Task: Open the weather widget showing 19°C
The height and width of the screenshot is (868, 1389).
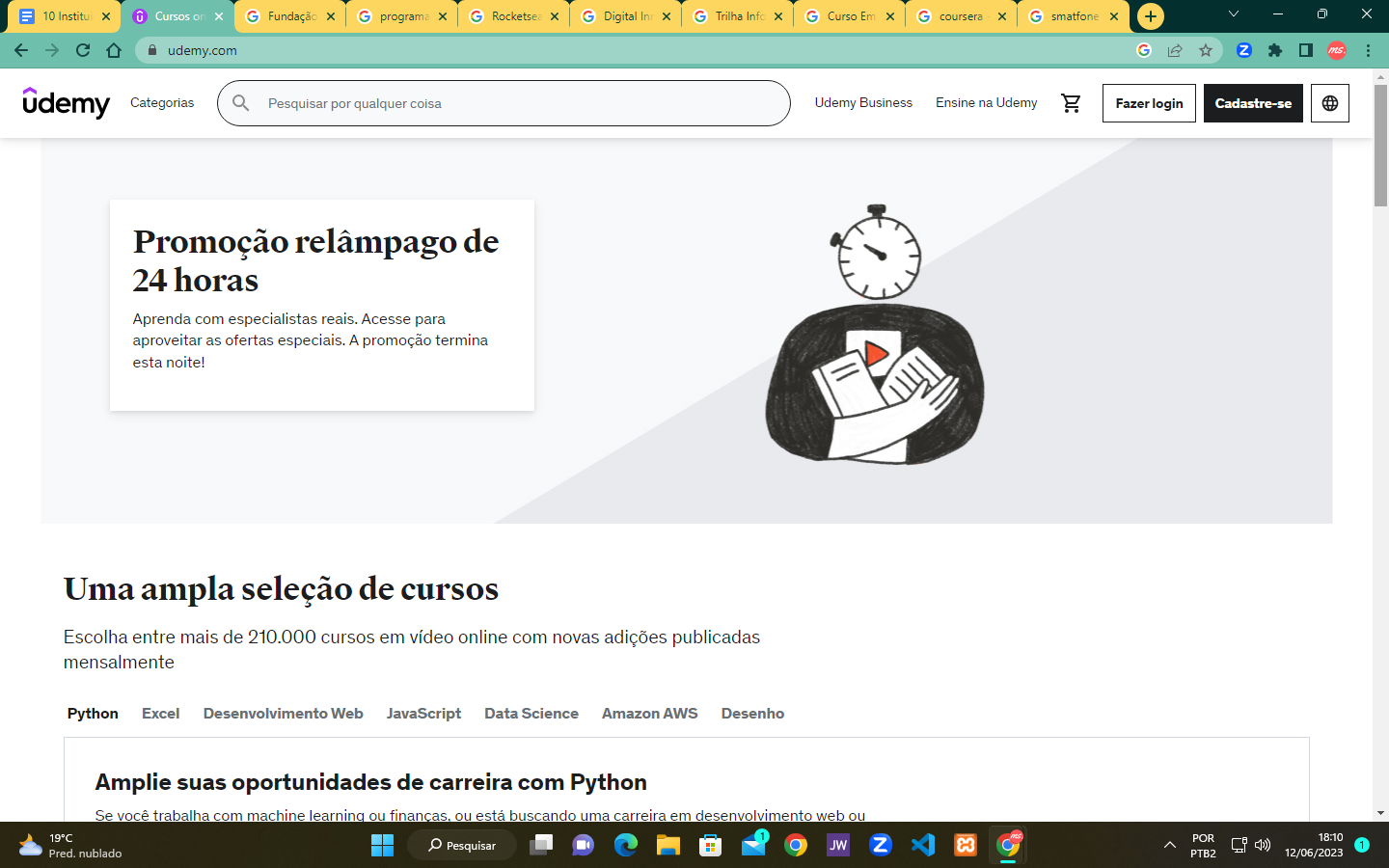Action: pos(70,845)
